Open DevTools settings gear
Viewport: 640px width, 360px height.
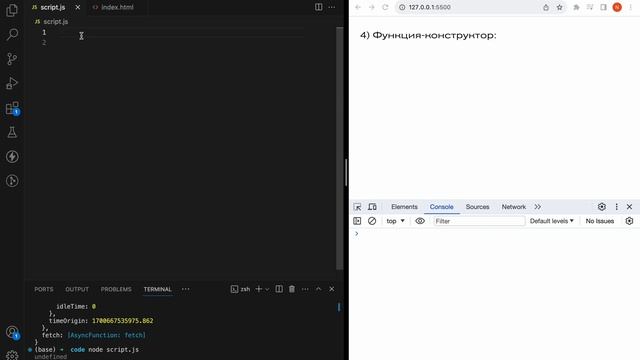(x=602, y=207)
